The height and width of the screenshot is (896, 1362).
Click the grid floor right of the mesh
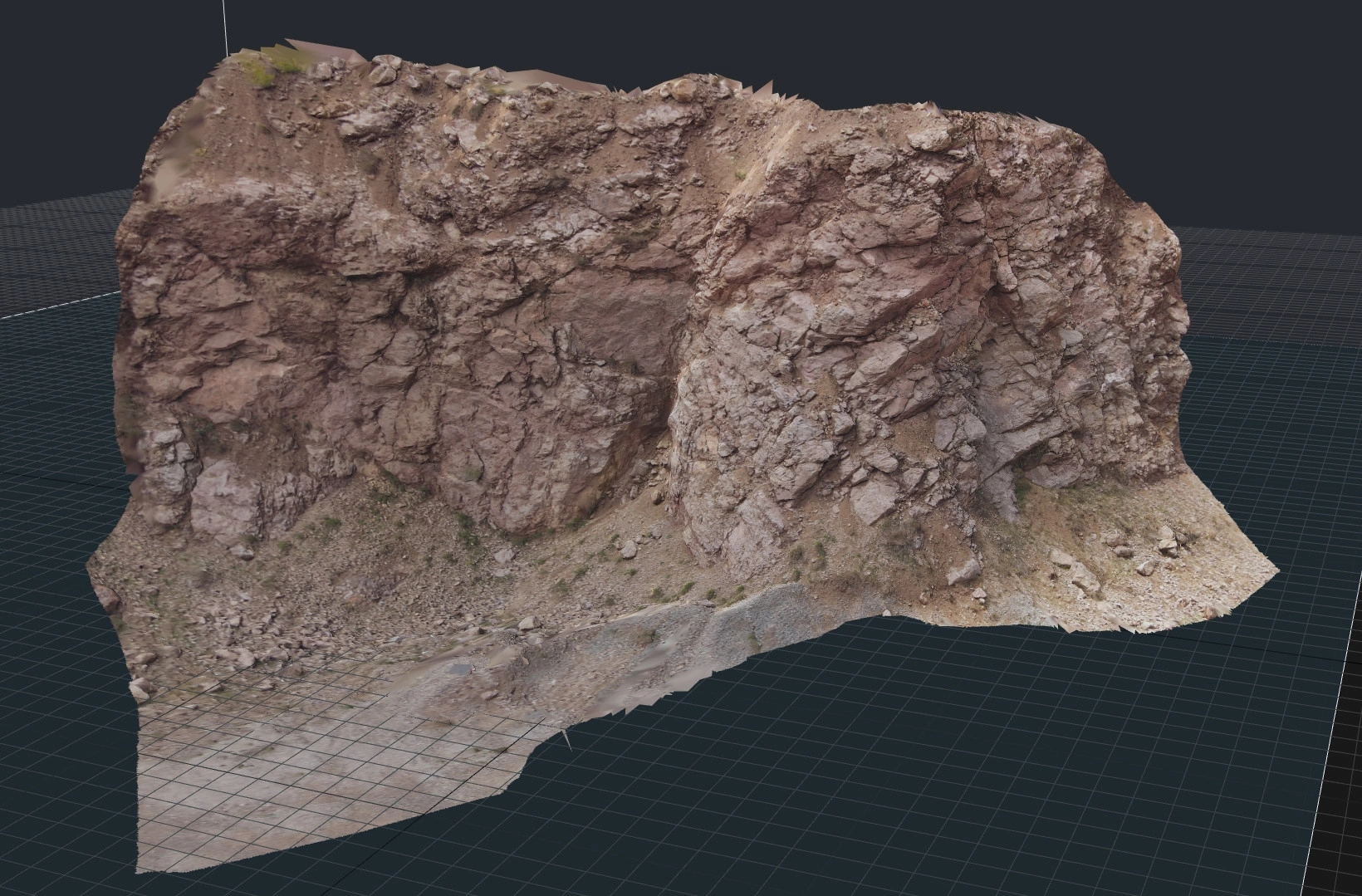[997, 747]
